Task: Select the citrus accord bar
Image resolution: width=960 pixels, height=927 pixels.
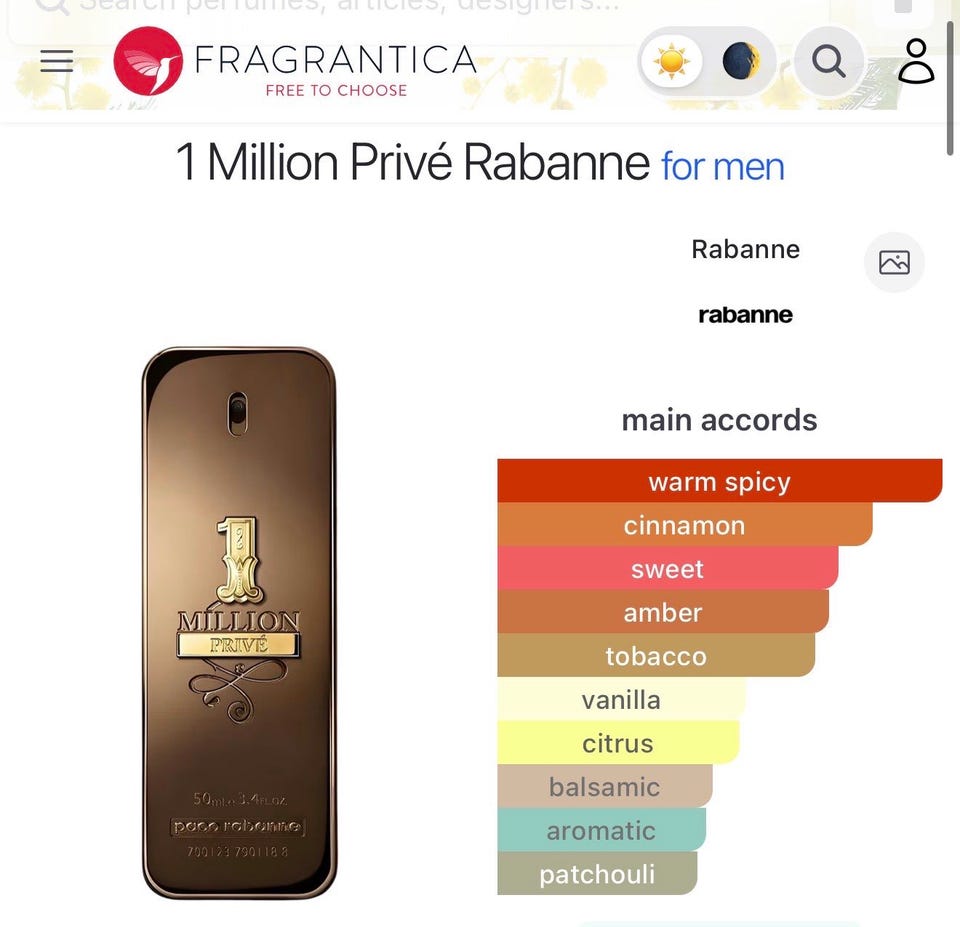Action: point(618,742)
